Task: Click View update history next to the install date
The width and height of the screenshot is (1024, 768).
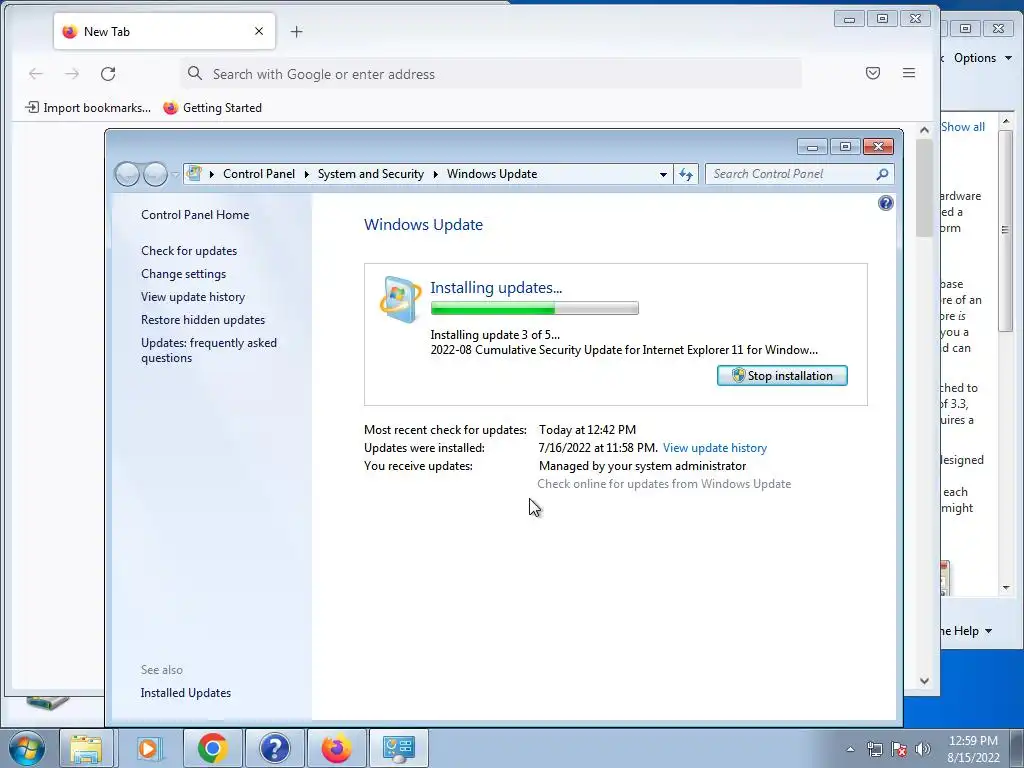Action: [x=714, y=448]
